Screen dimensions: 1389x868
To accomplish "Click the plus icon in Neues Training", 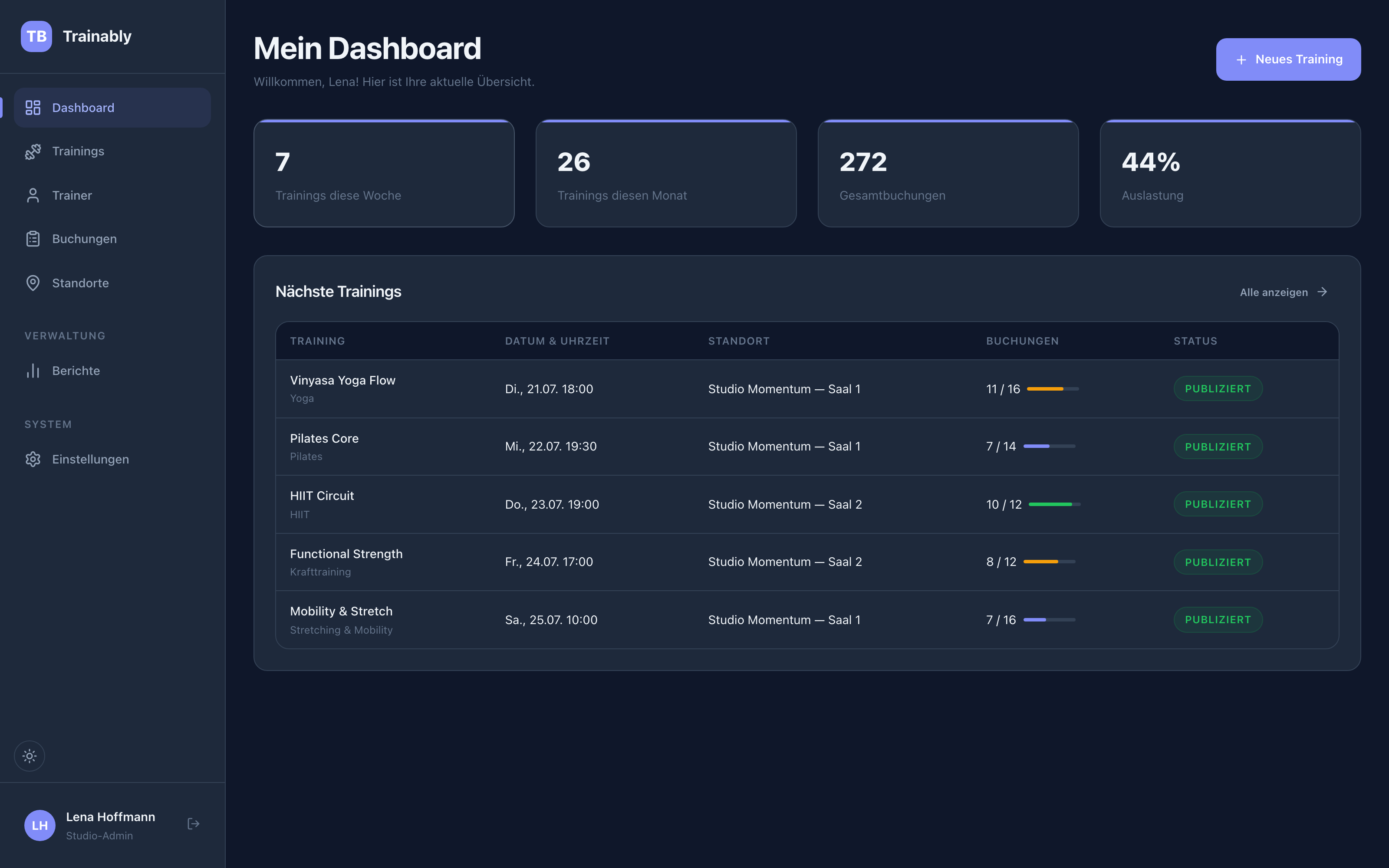I will 1241,60.
